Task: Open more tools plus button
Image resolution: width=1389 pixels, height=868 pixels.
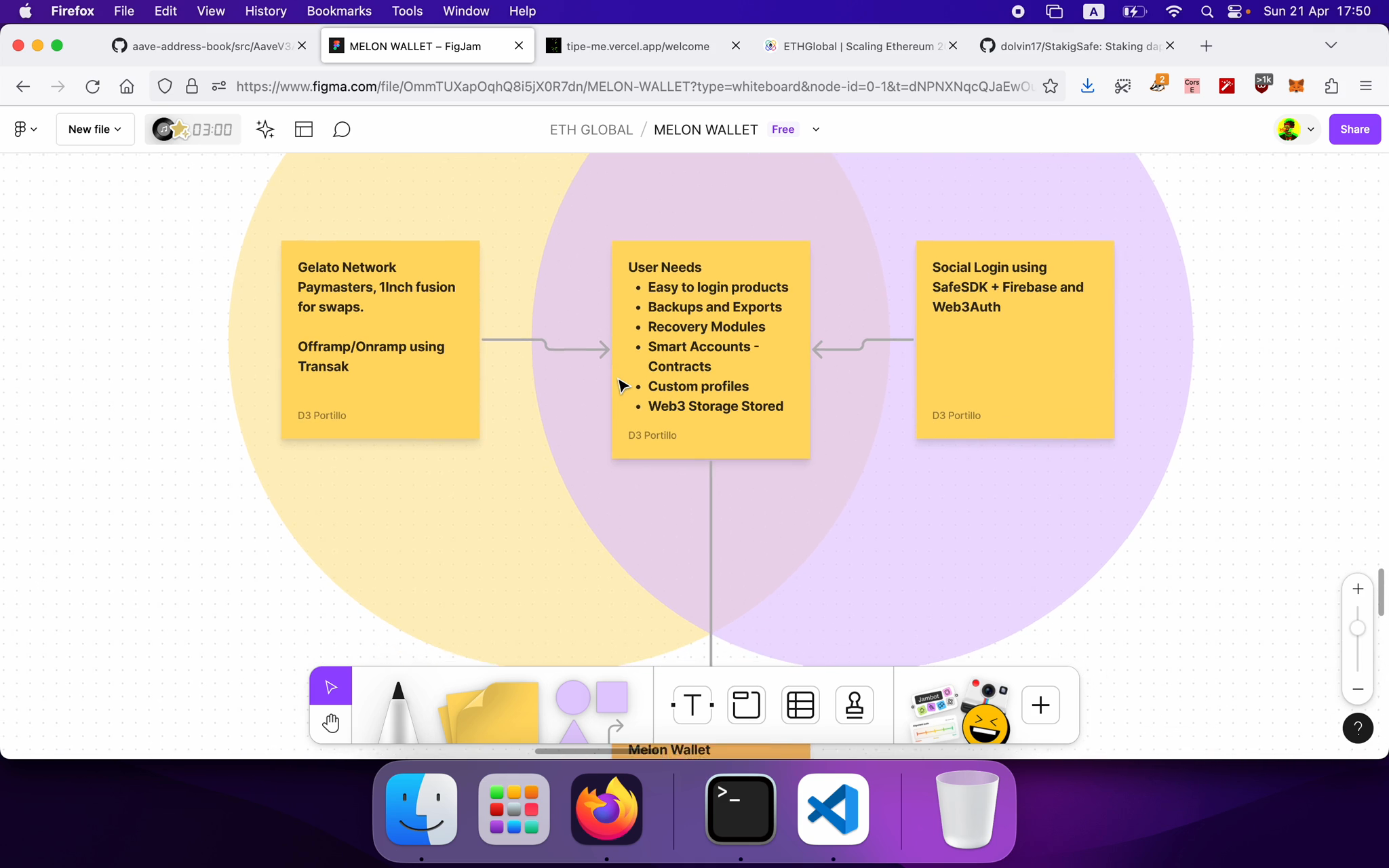Action: click(1040, 705)
